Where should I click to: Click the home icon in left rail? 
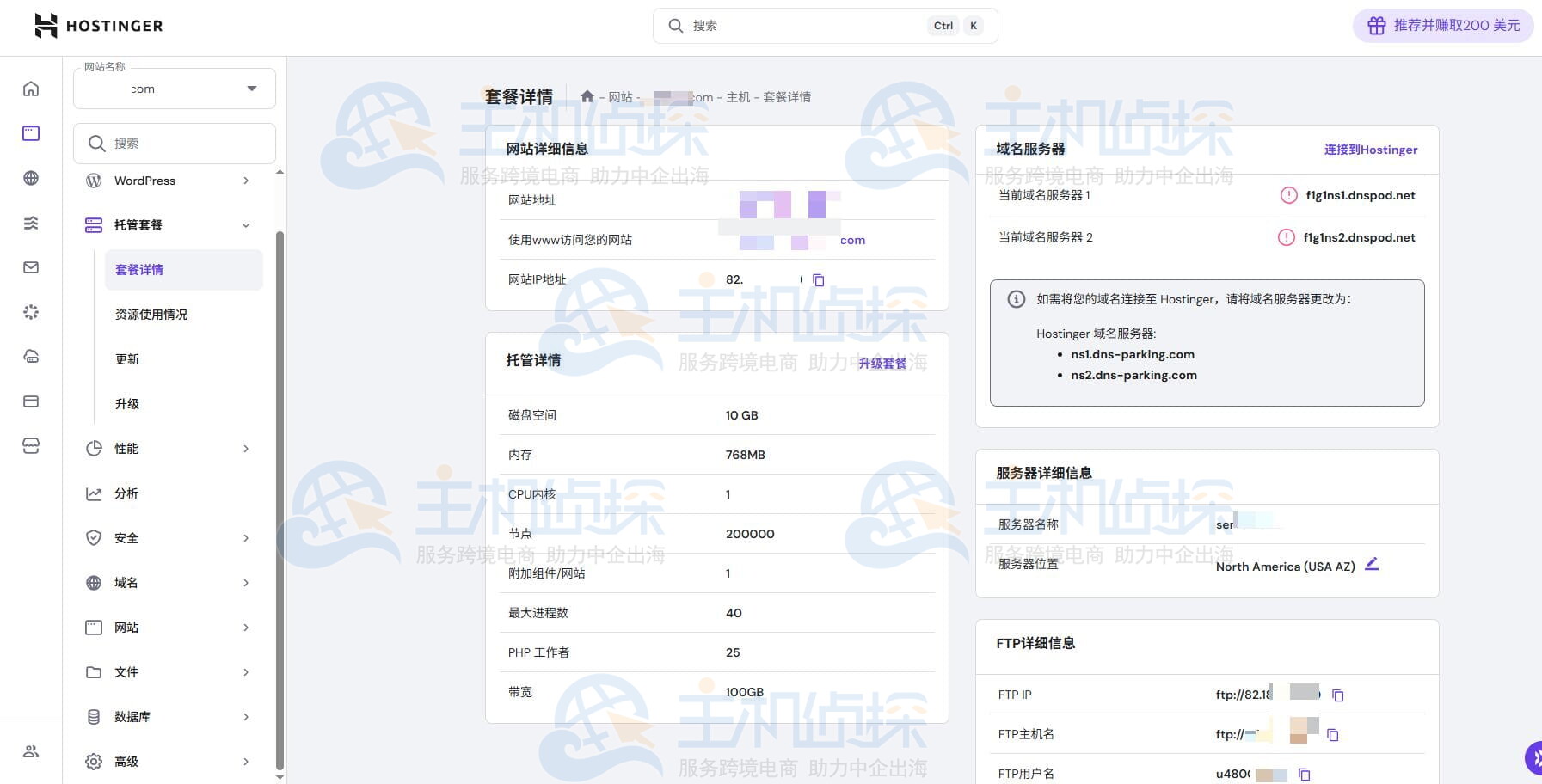tap(31, 89)
